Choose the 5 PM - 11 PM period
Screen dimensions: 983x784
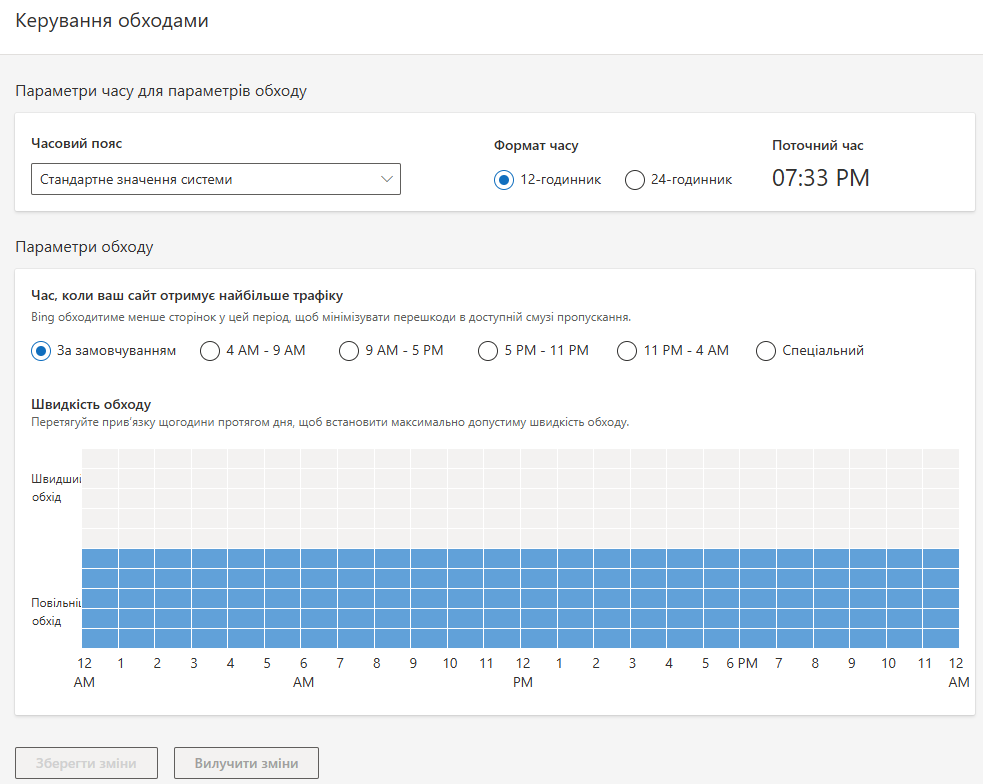point(487,351)
